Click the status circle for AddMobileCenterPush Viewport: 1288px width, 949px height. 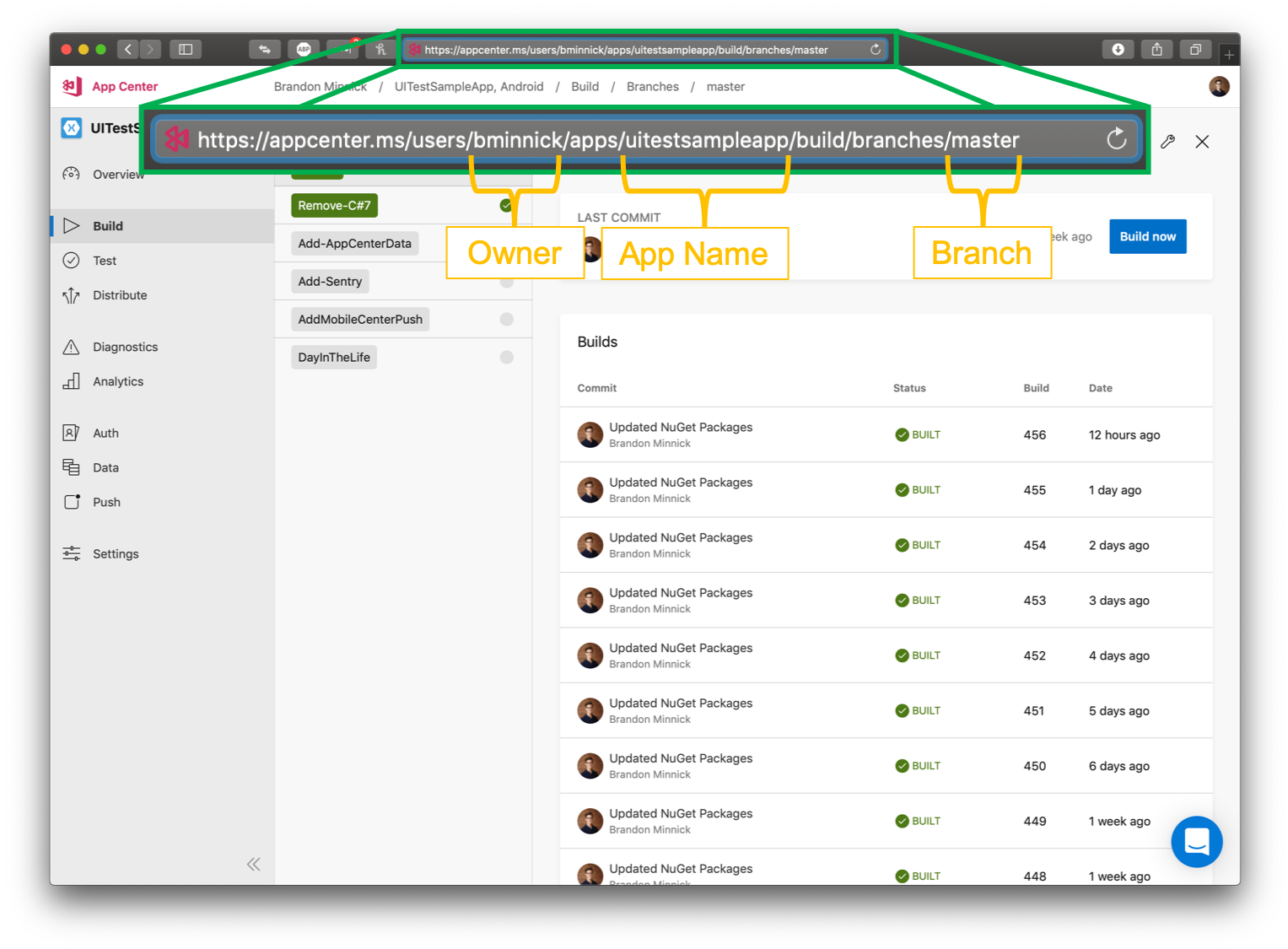point(507,320)
